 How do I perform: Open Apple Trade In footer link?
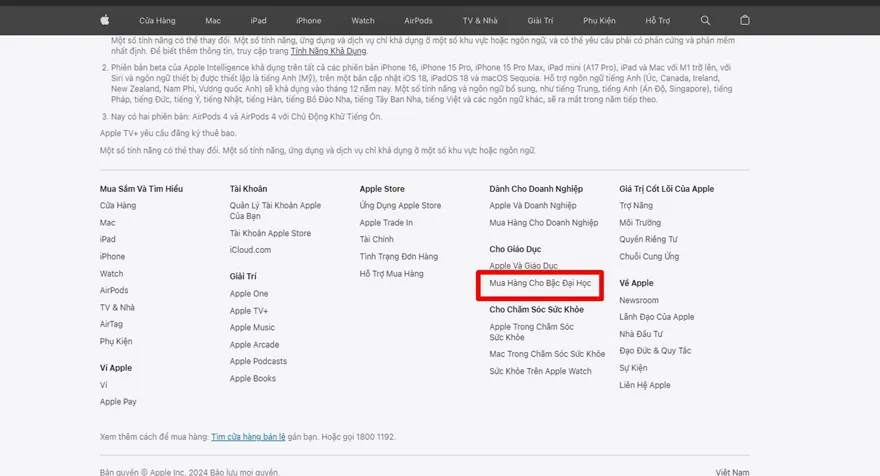click(386, 223)
